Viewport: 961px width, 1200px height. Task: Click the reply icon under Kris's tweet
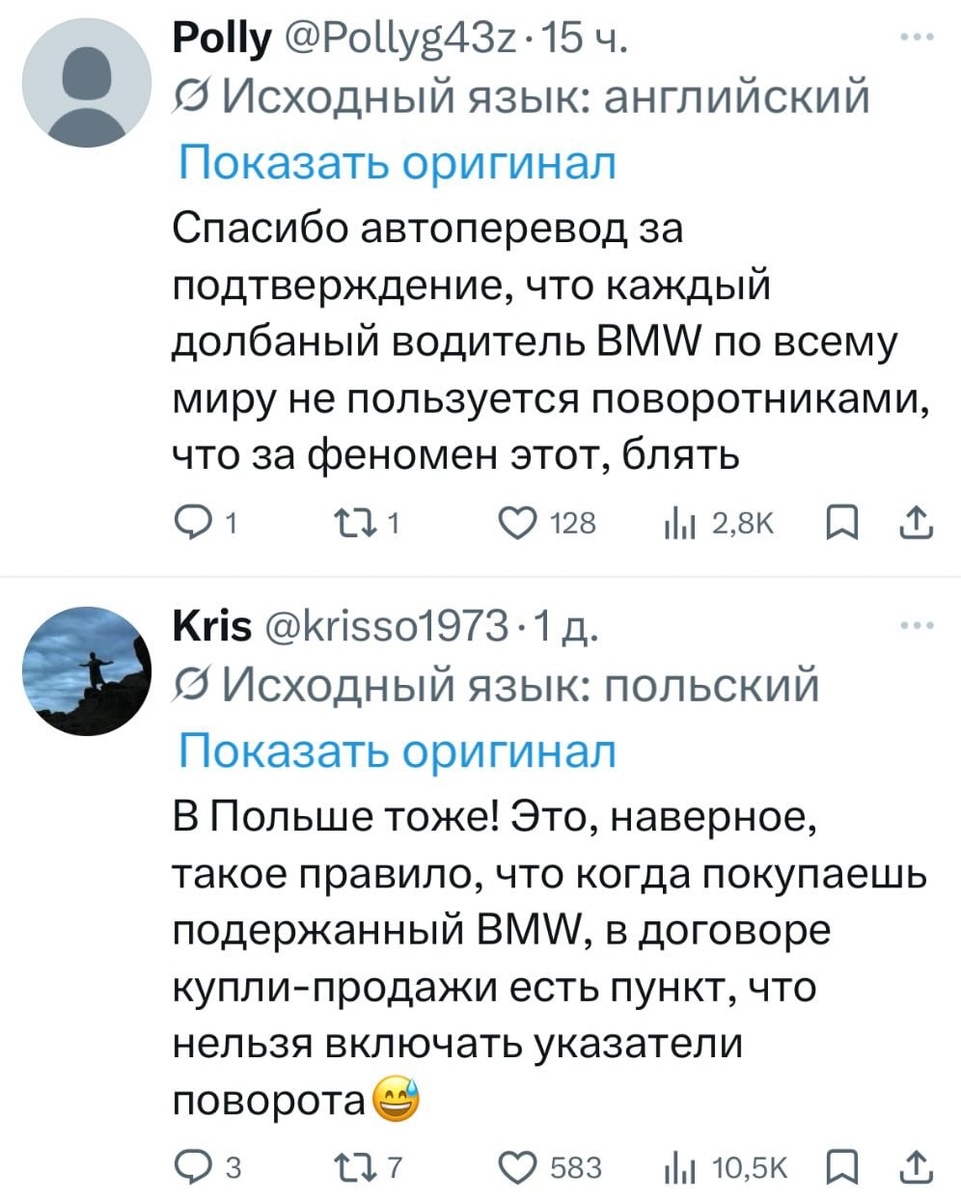[196, 1166]
